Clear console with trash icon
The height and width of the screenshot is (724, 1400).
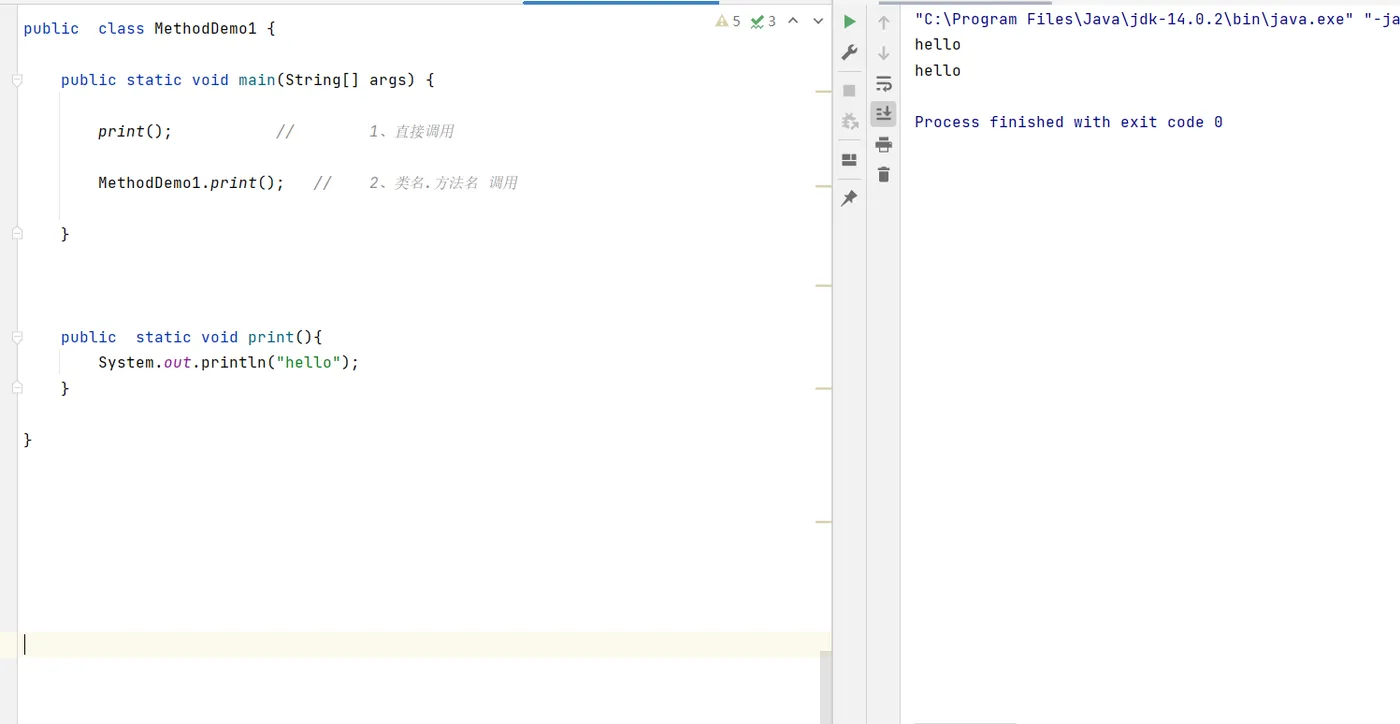coord(883,175)
